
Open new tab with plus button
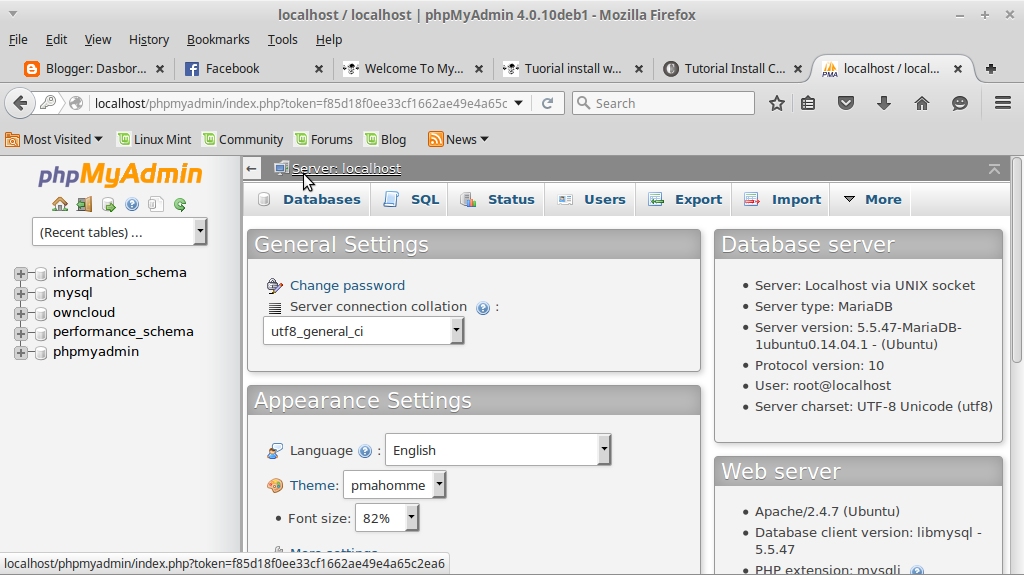click(991, 69)
